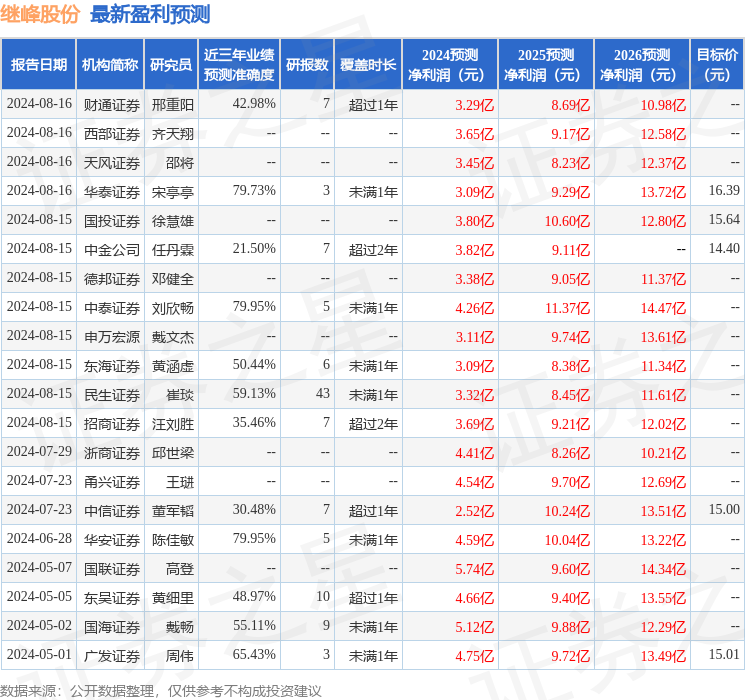Viewport: 745px width, 700px height.
Task: Click target price 15.00
Action: coord(724,509)
